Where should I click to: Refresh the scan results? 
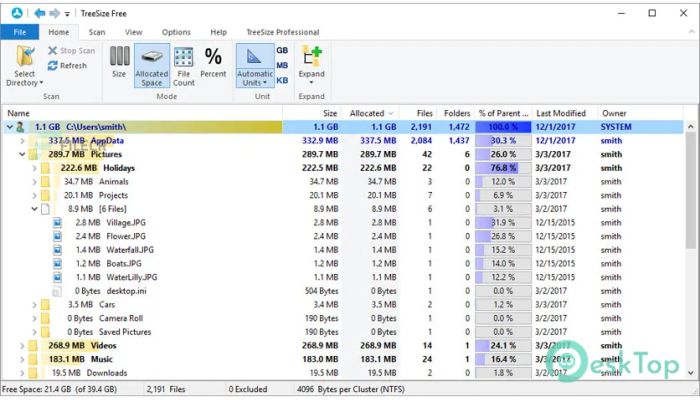(67, 66)
